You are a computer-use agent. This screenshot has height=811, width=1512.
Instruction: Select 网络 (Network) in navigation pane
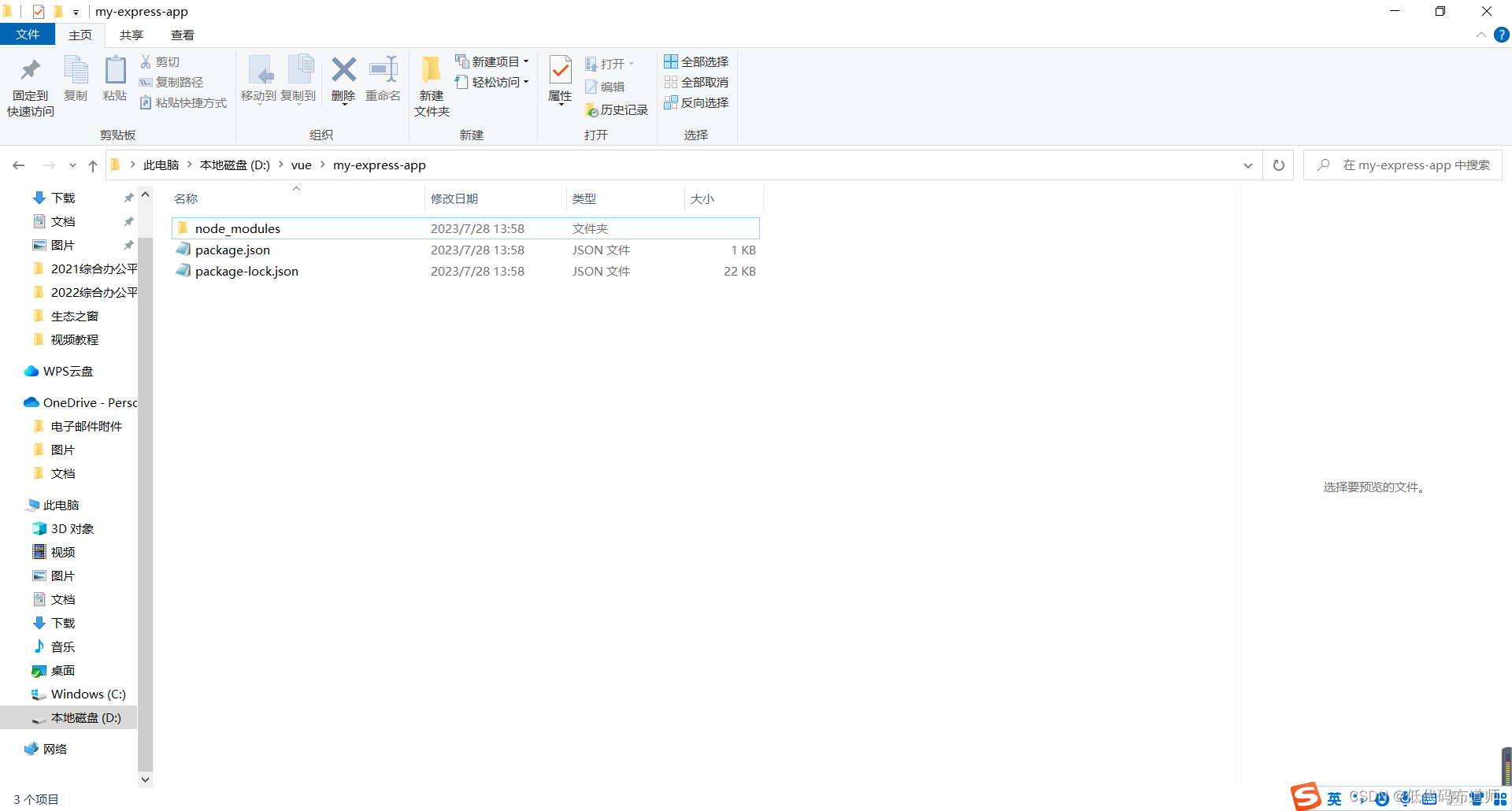[46, 749]
